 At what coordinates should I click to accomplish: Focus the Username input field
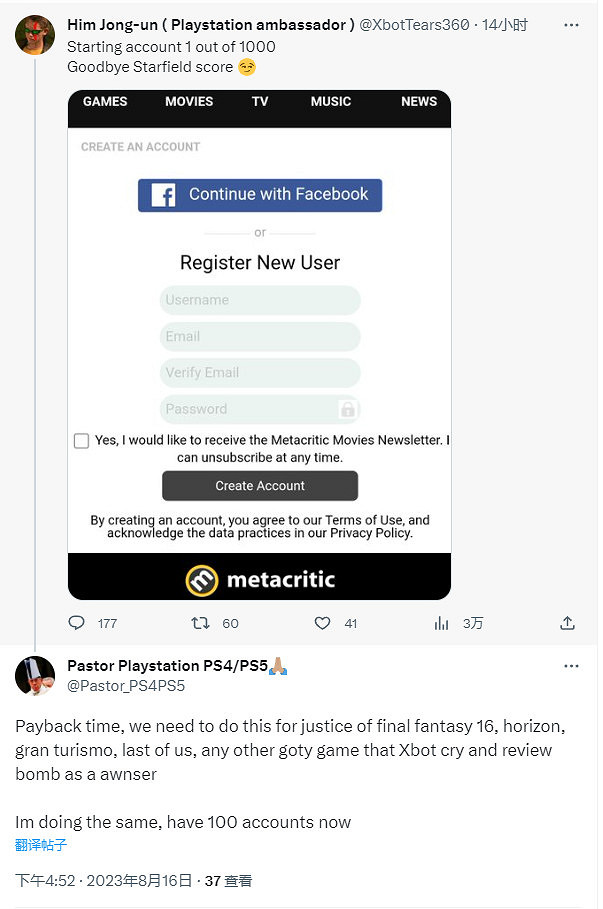[260, 300]
